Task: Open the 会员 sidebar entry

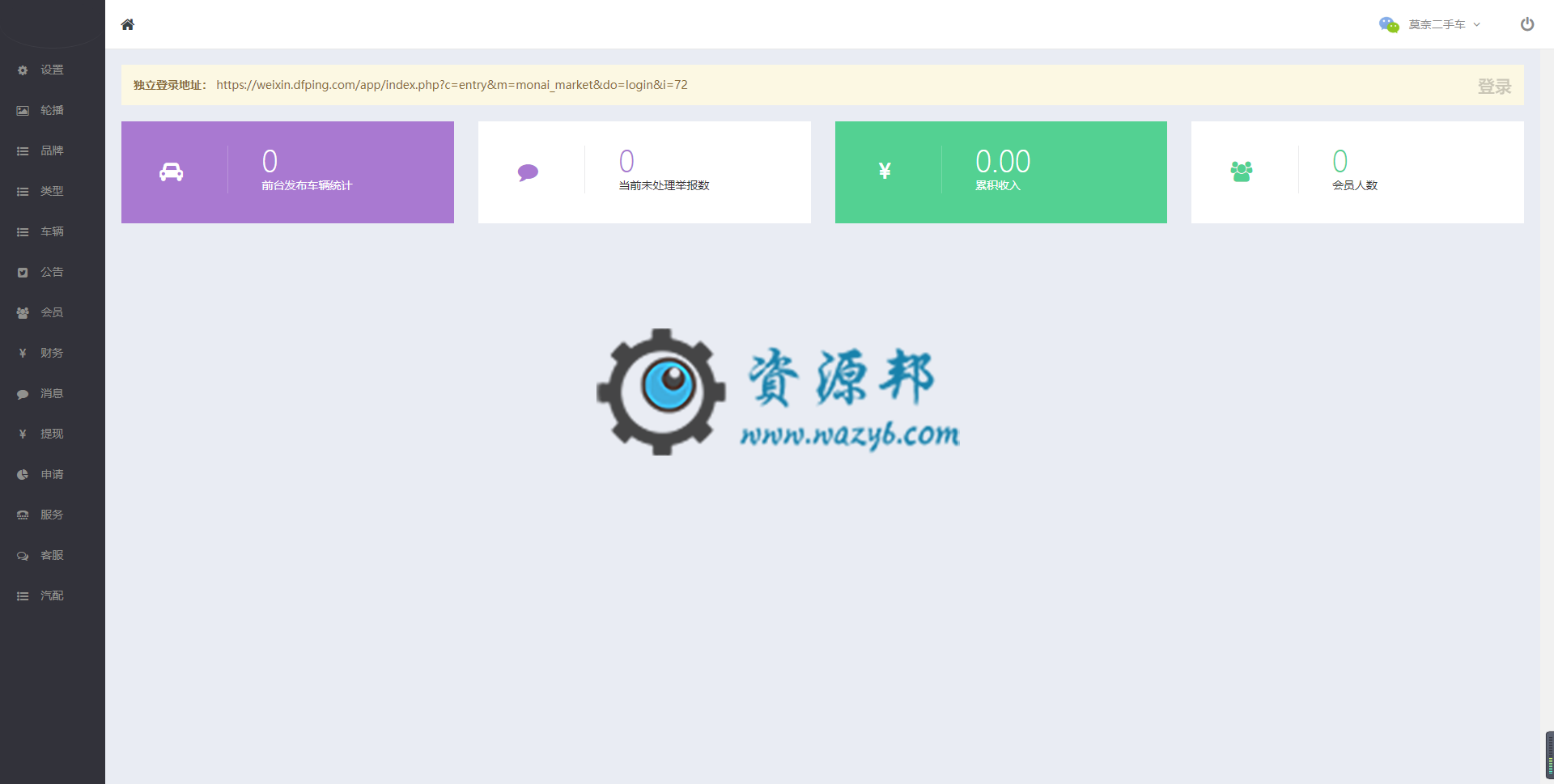Action: click(53, 312)
